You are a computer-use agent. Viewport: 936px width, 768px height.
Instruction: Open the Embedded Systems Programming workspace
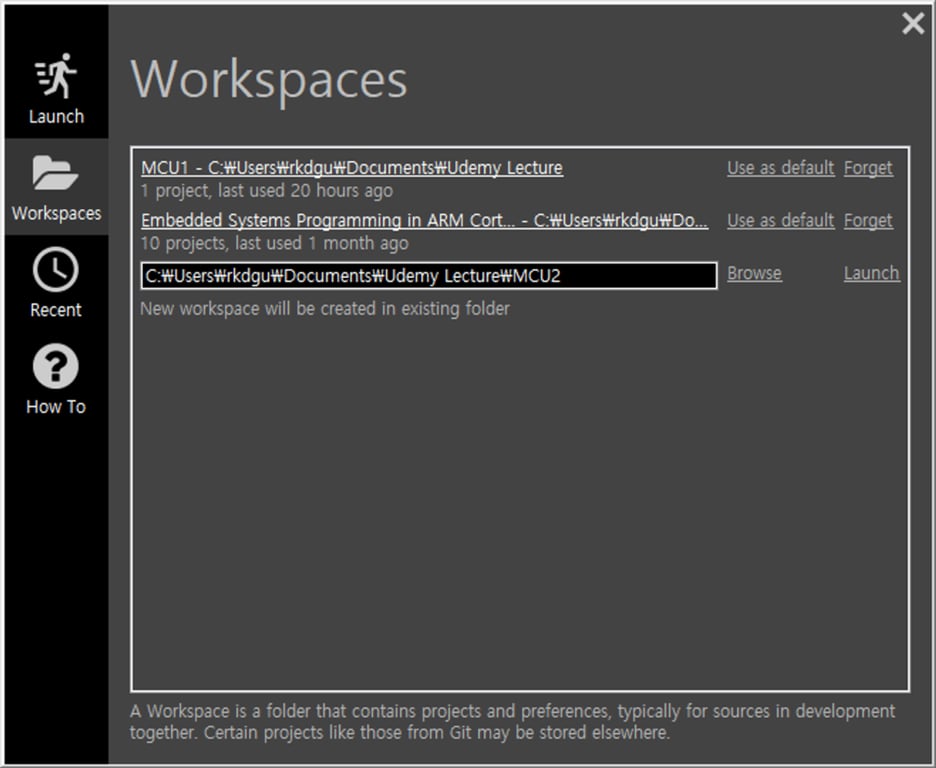pyautogui.click(x=423, y=220)
